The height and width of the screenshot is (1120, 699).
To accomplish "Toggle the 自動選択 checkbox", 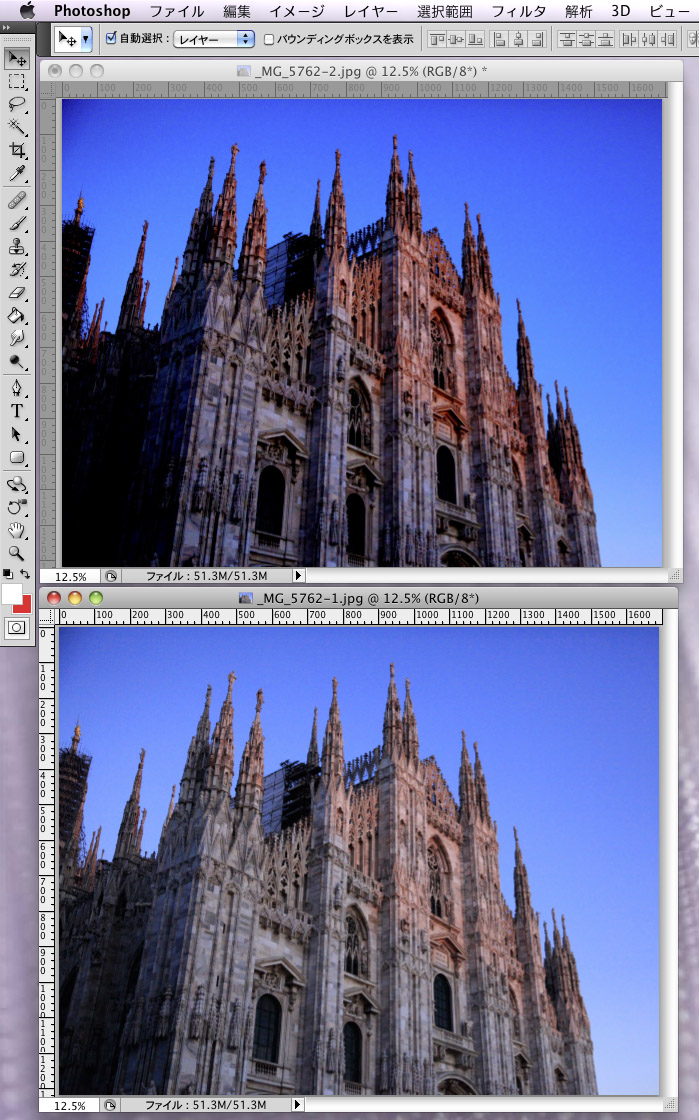I will click(111, 39).
